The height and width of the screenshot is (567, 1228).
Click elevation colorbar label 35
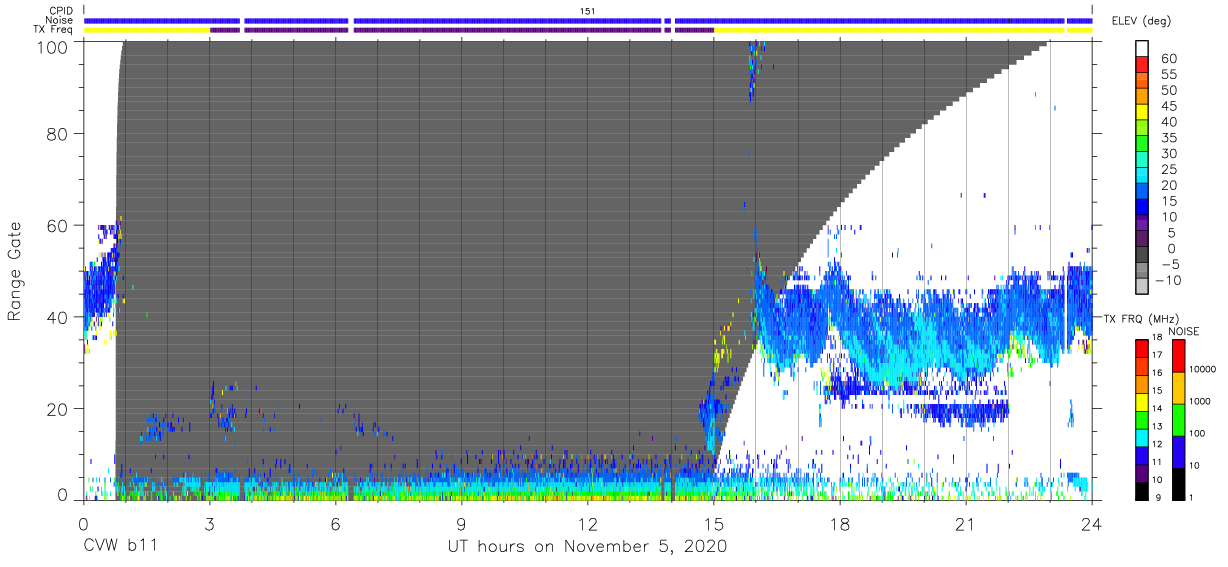[1171, 138]
